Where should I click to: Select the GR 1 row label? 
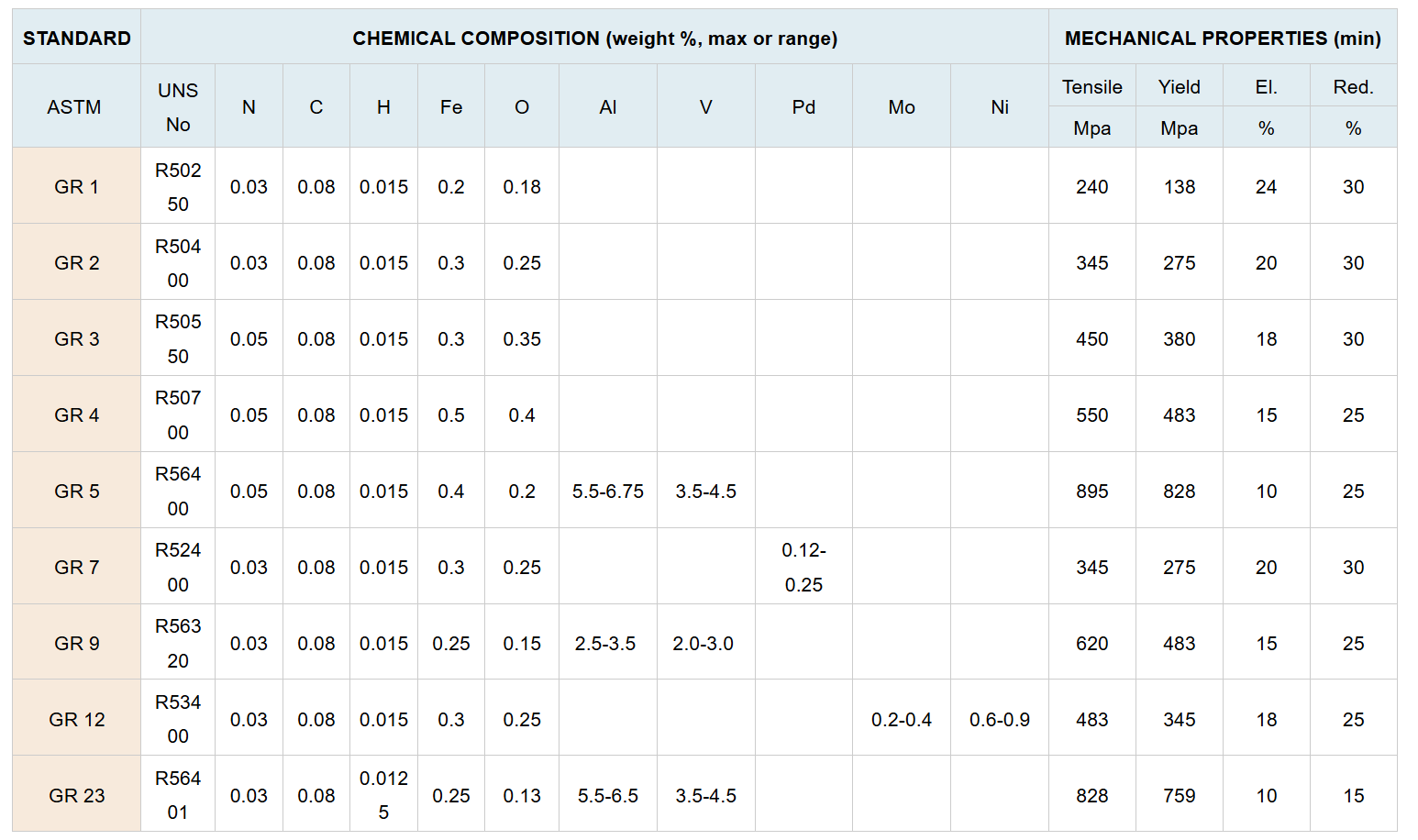[x=77, y=186]
